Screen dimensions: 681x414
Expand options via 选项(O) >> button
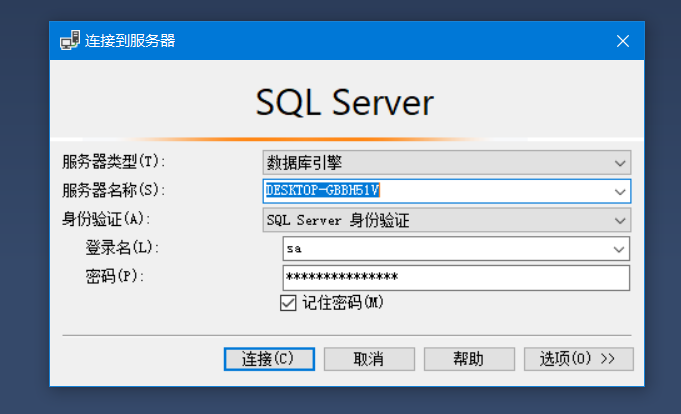[579, 359]
